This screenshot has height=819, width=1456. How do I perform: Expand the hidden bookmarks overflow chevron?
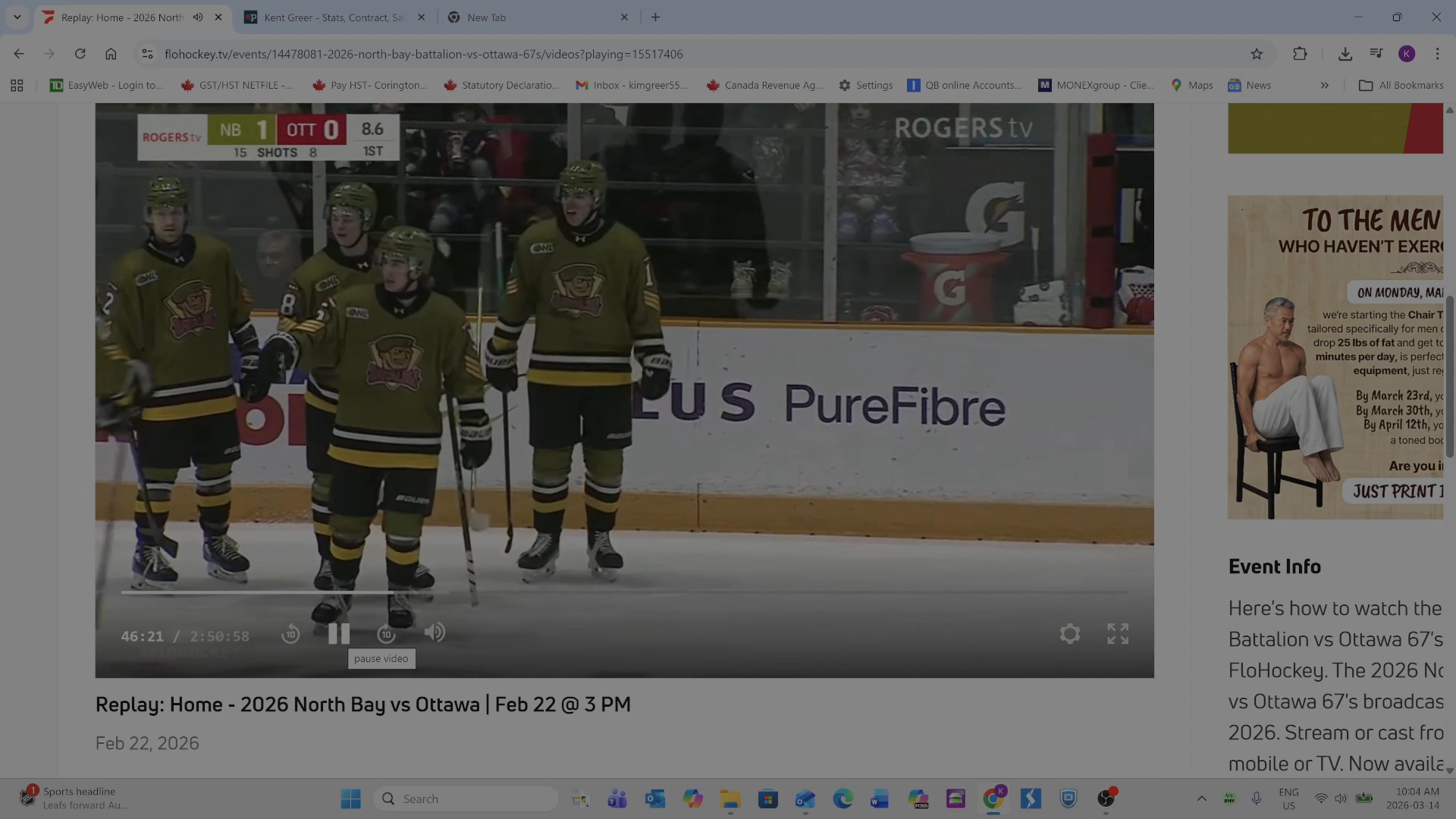point(1325,85)
